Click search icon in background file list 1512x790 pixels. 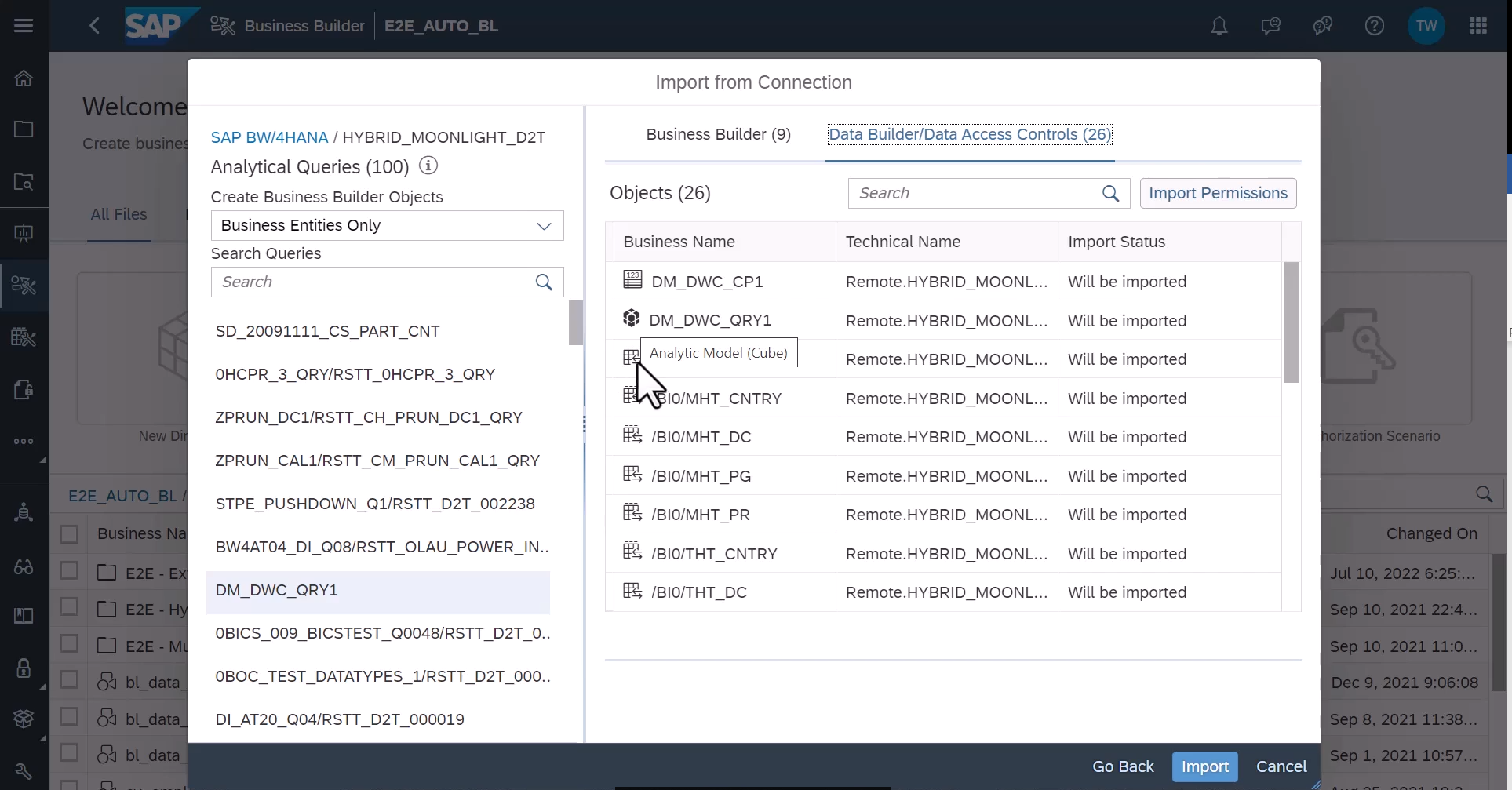point(1484,494)
